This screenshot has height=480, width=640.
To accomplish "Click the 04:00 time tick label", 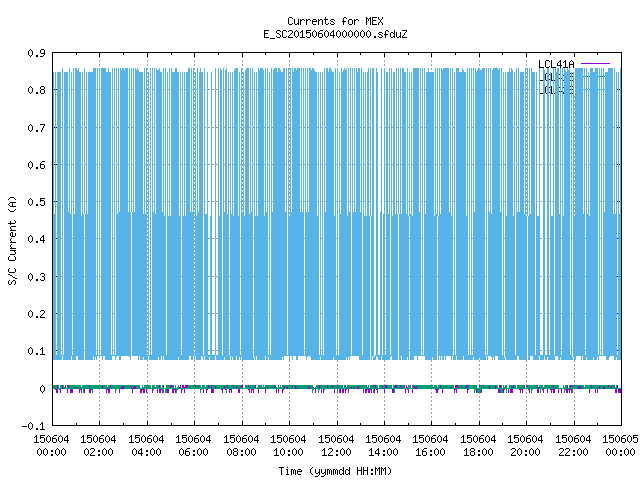I will tap(146, 452).
